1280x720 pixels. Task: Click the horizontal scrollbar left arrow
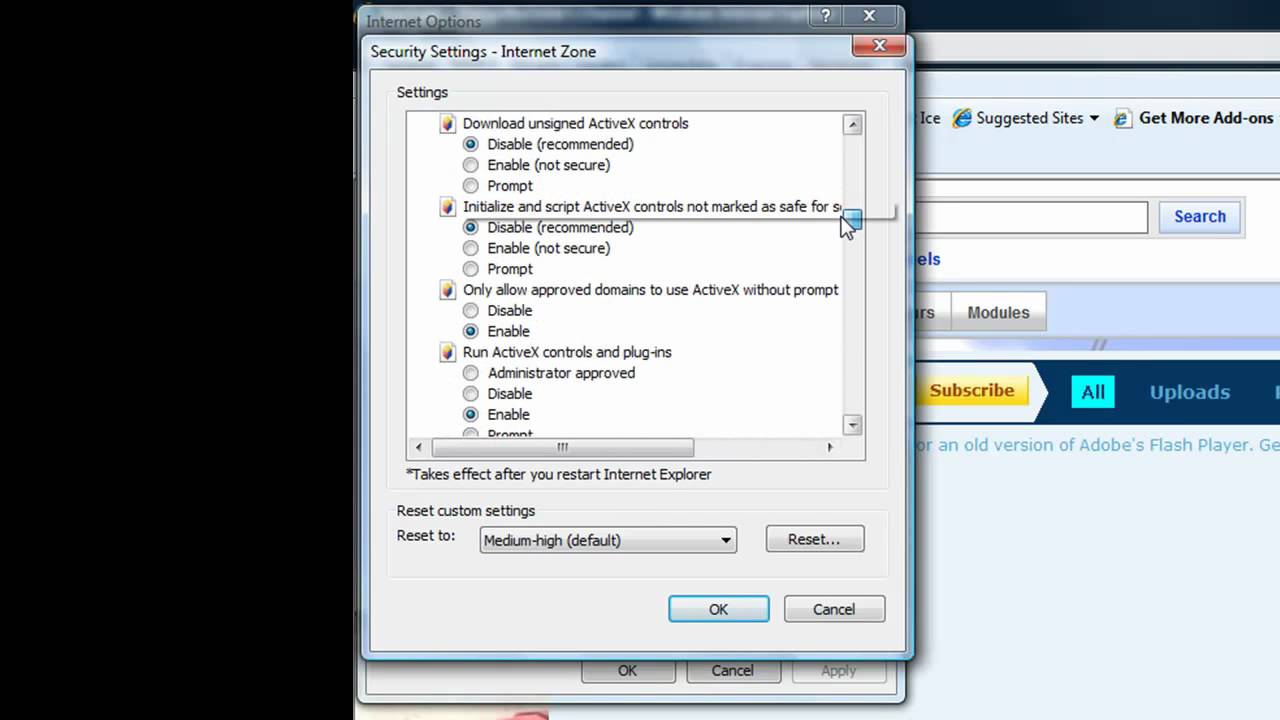(x=418, y=447)
